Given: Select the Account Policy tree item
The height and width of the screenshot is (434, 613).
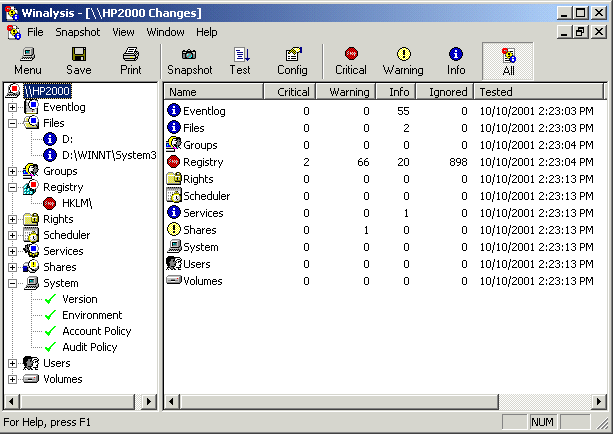Looking at the screenshot, I should pos(97,331).
